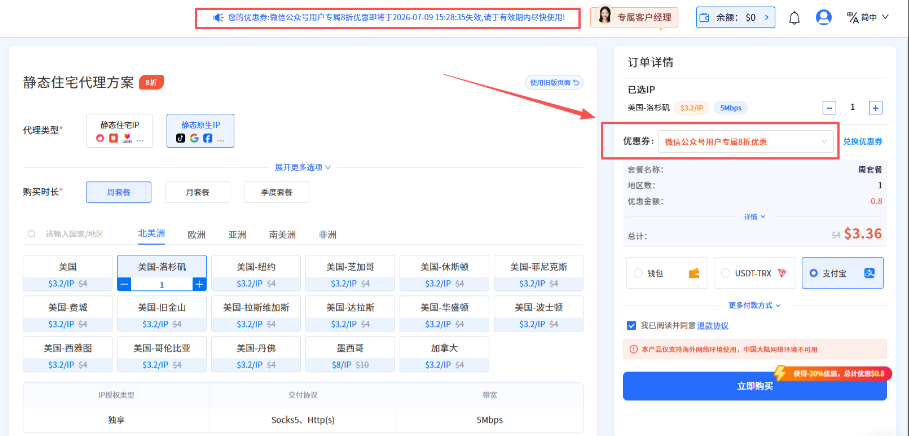Viewport: 909px width, 436px height.
Task: Click the 5Mbps tag in order details
Action: coord(730,107)
